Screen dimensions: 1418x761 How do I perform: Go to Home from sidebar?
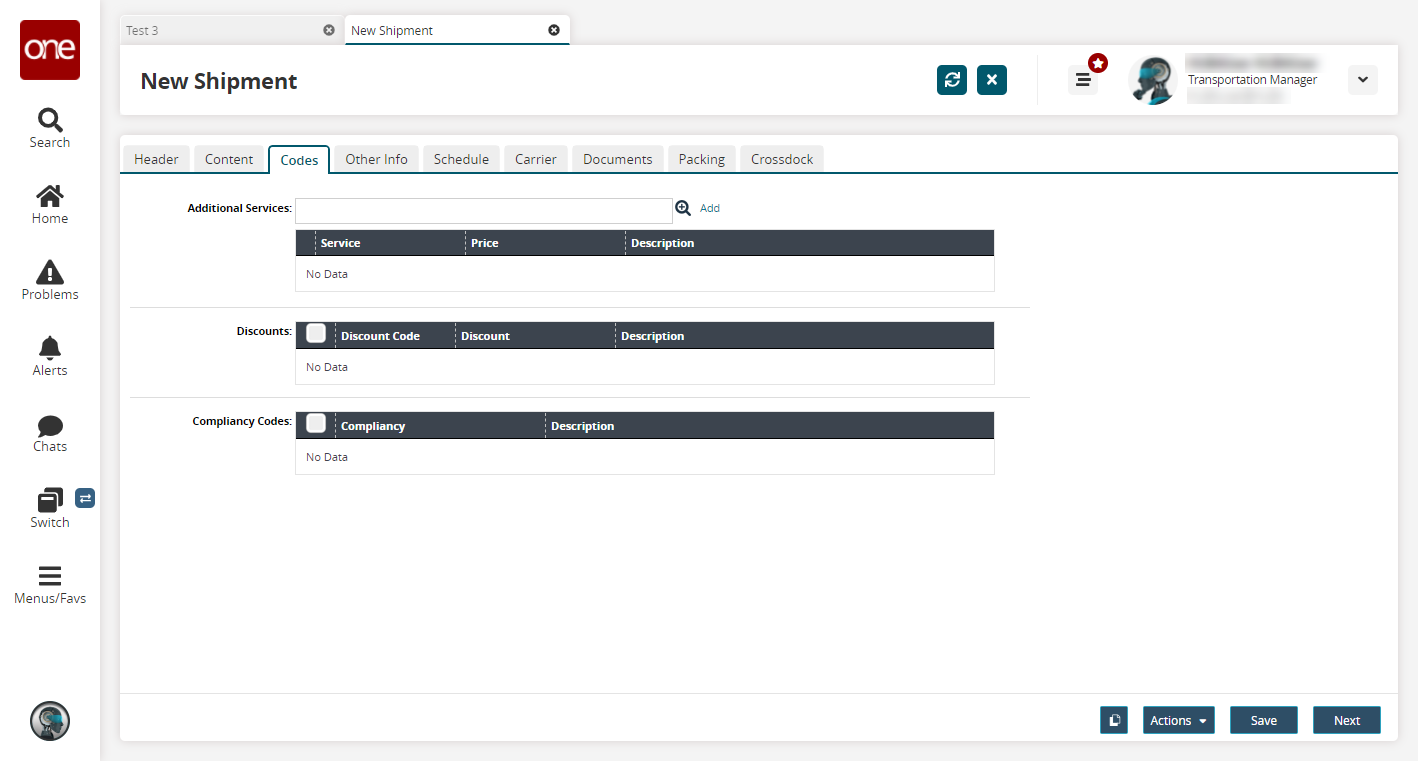pos(50,204)
